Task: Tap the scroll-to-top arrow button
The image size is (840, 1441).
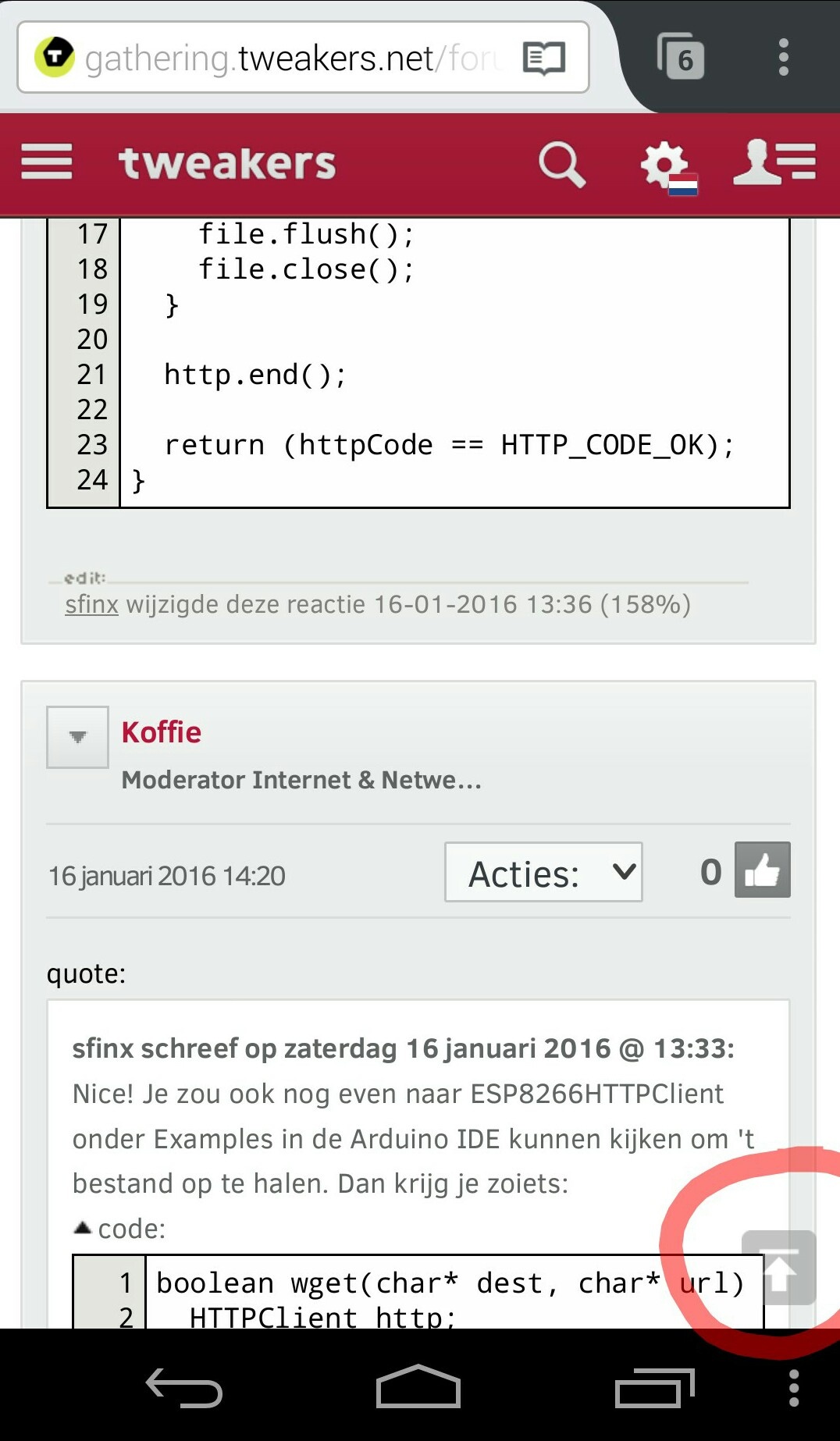Action: point(778,1268)
